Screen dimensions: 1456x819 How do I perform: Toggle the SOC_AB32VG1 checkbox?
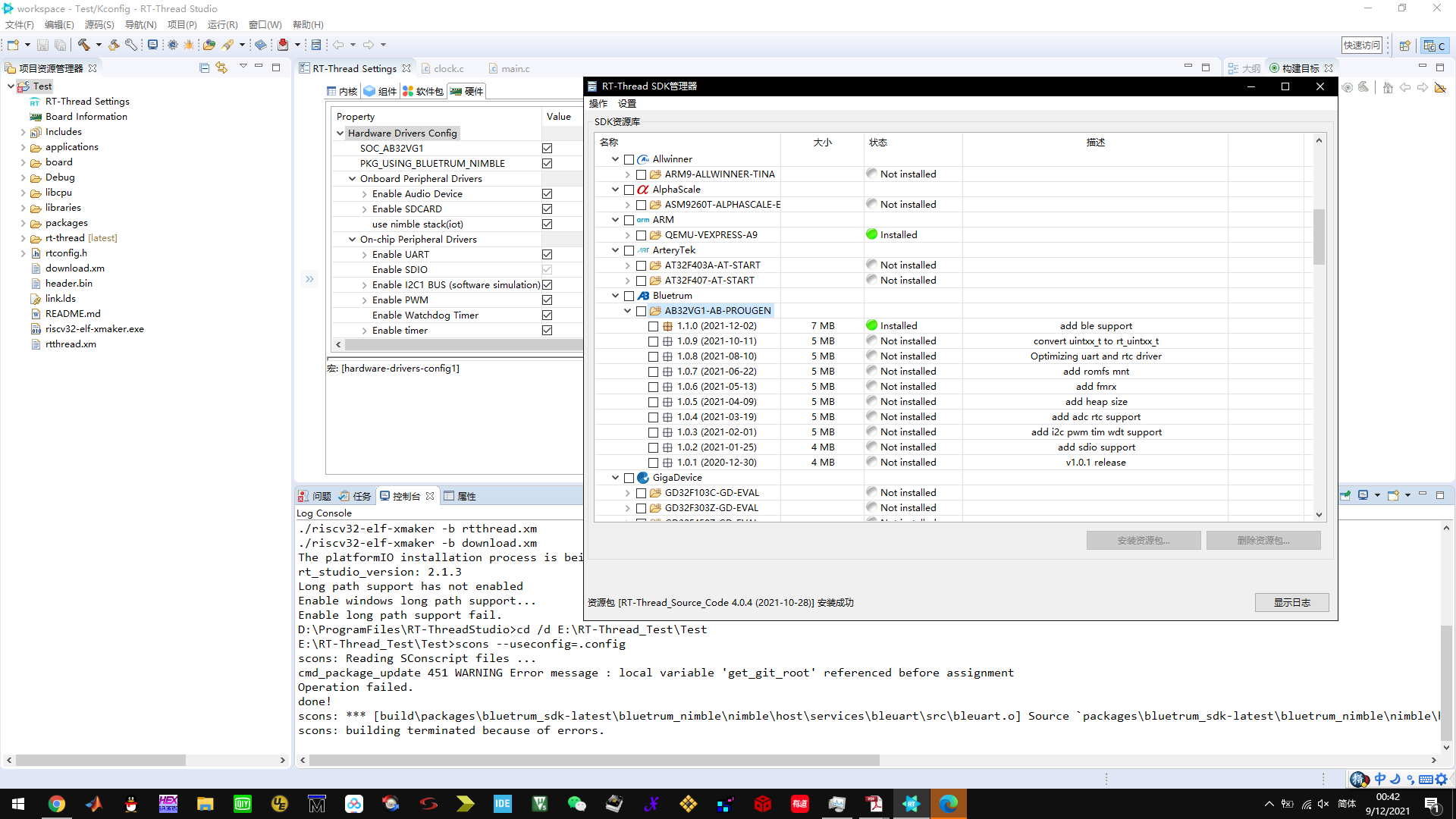[x=547, y=149]
